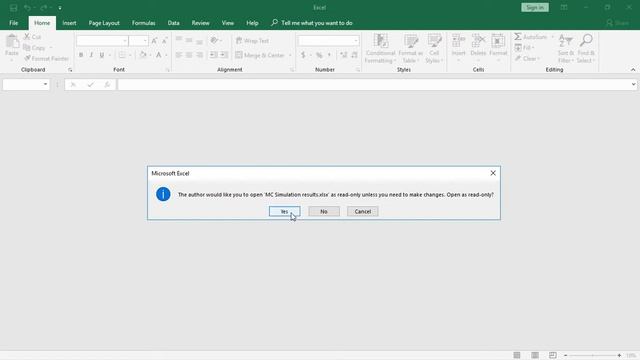This screenshot has height=360, width=640.
Task: Click the Font Color icon
Action: (x=159, y=55)
